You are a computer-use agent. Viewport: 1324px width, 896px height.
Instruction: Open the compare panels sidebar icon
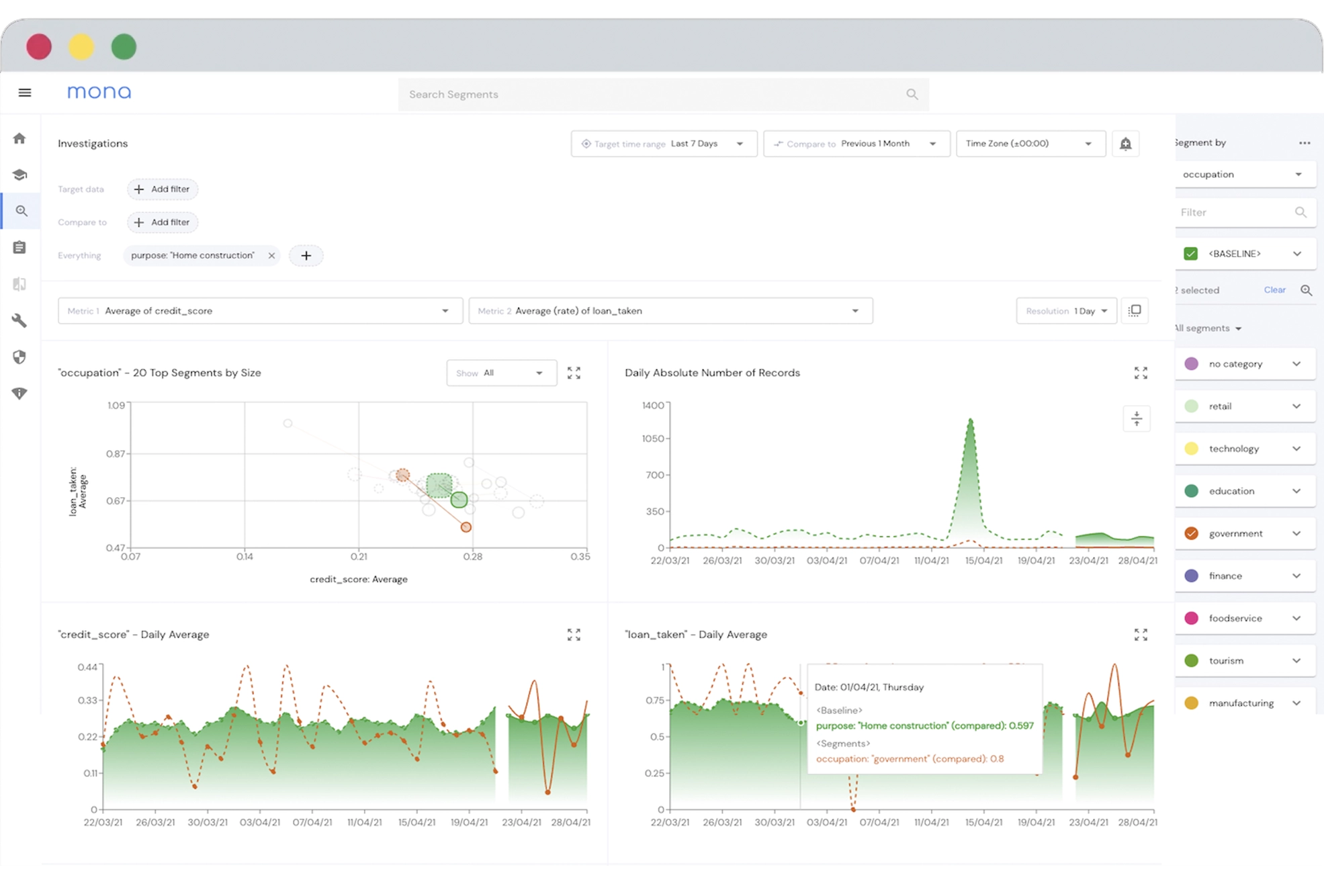click(19, 284)
